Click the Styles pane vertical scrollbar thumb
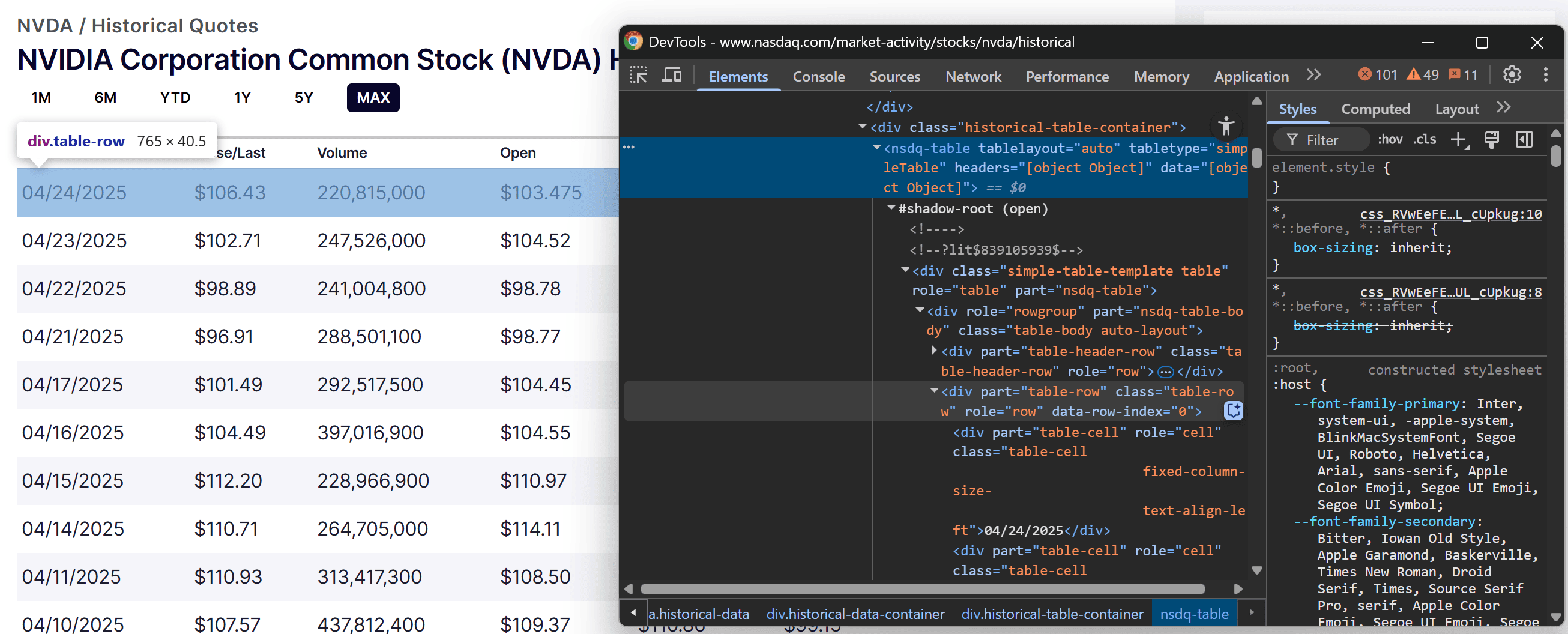 (1556, 155)
